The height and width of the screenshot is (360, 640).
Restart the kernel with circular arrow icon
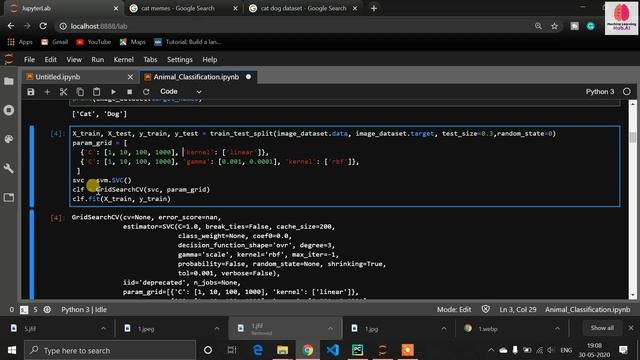(x=146, y=92)
